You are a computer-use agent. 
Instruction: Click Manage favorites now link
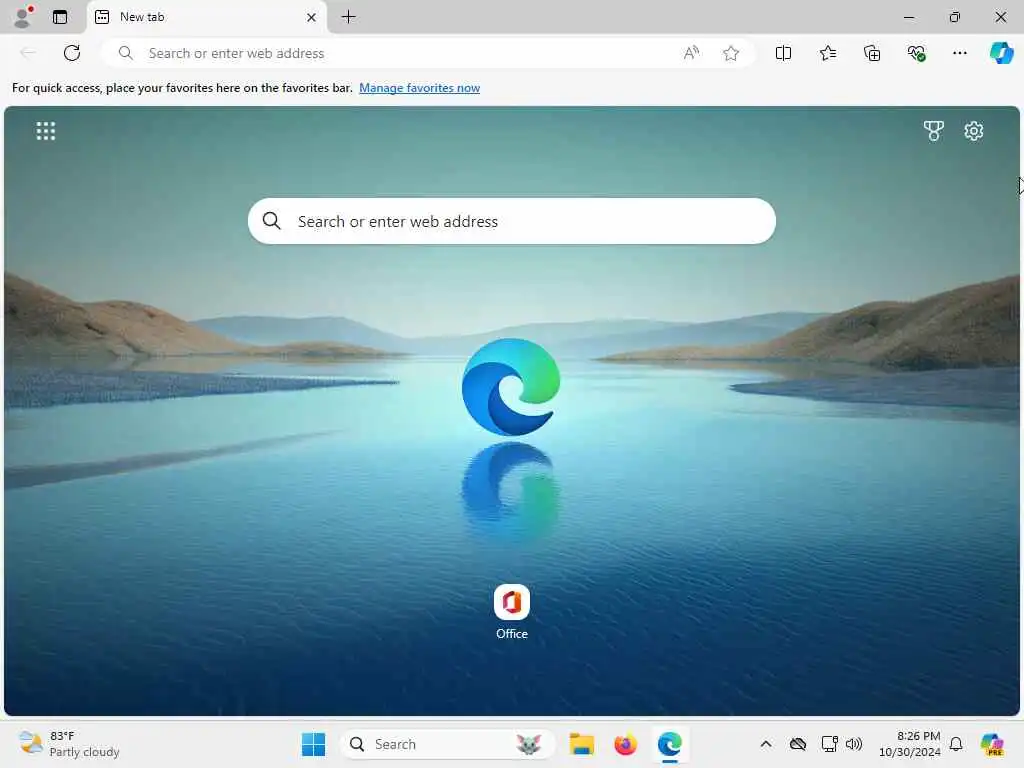[419, 88]
